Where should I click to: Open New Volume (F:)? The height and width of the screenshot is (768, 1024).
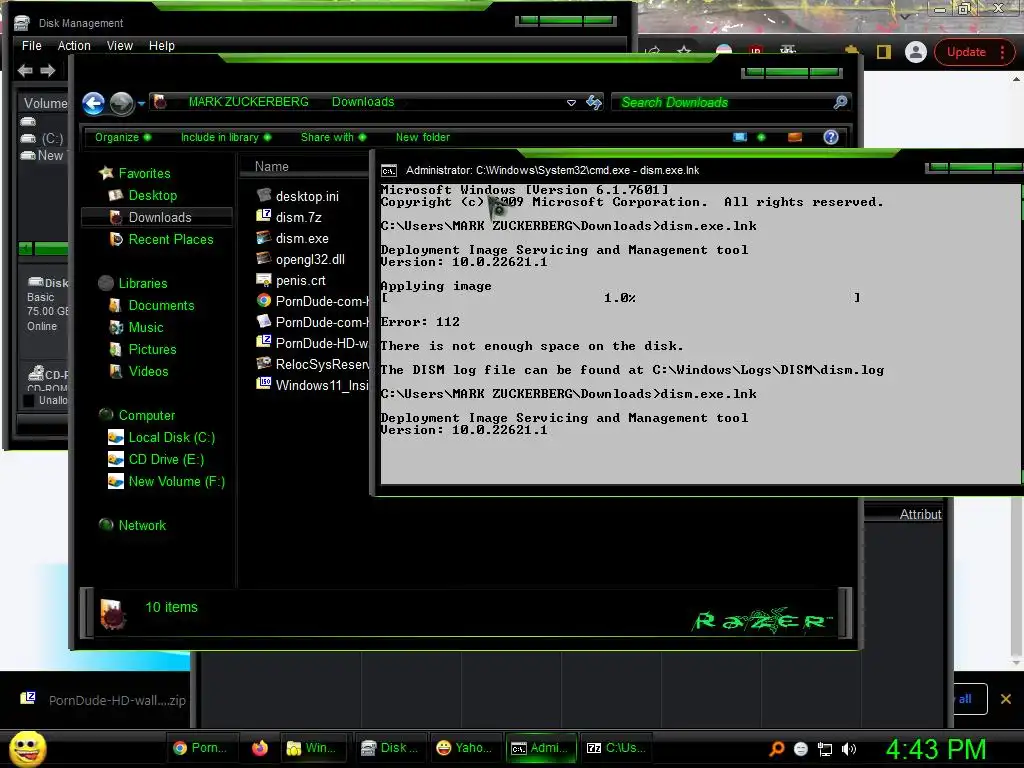(176, 481)
